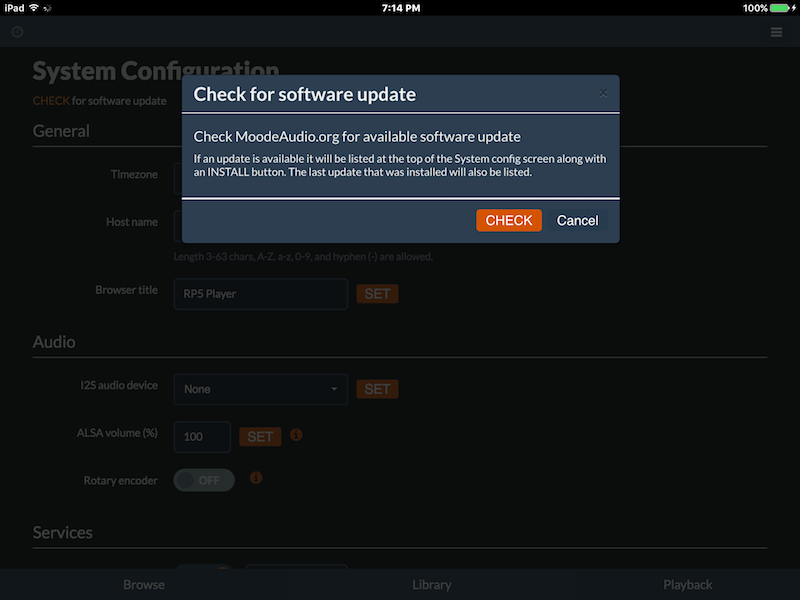Show Rotary encoder info icon
Image resolution: width=800 pixels, height=600 pixels.
tap(256, 478)
